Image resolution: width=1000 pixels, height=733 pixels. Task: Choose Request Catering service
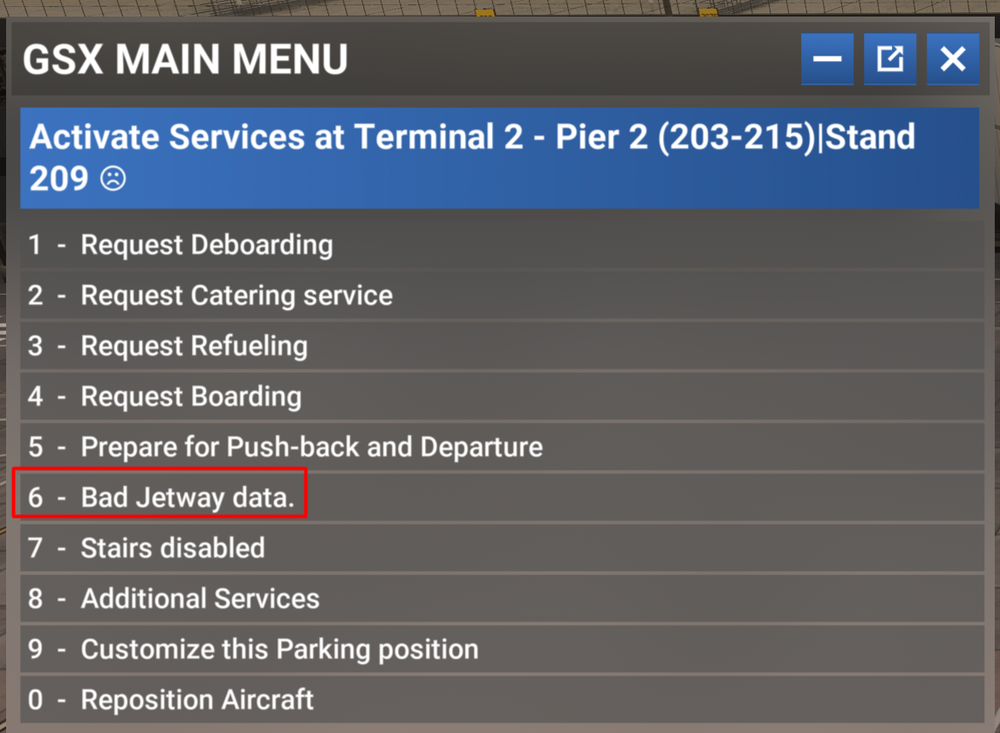(236, 296)
